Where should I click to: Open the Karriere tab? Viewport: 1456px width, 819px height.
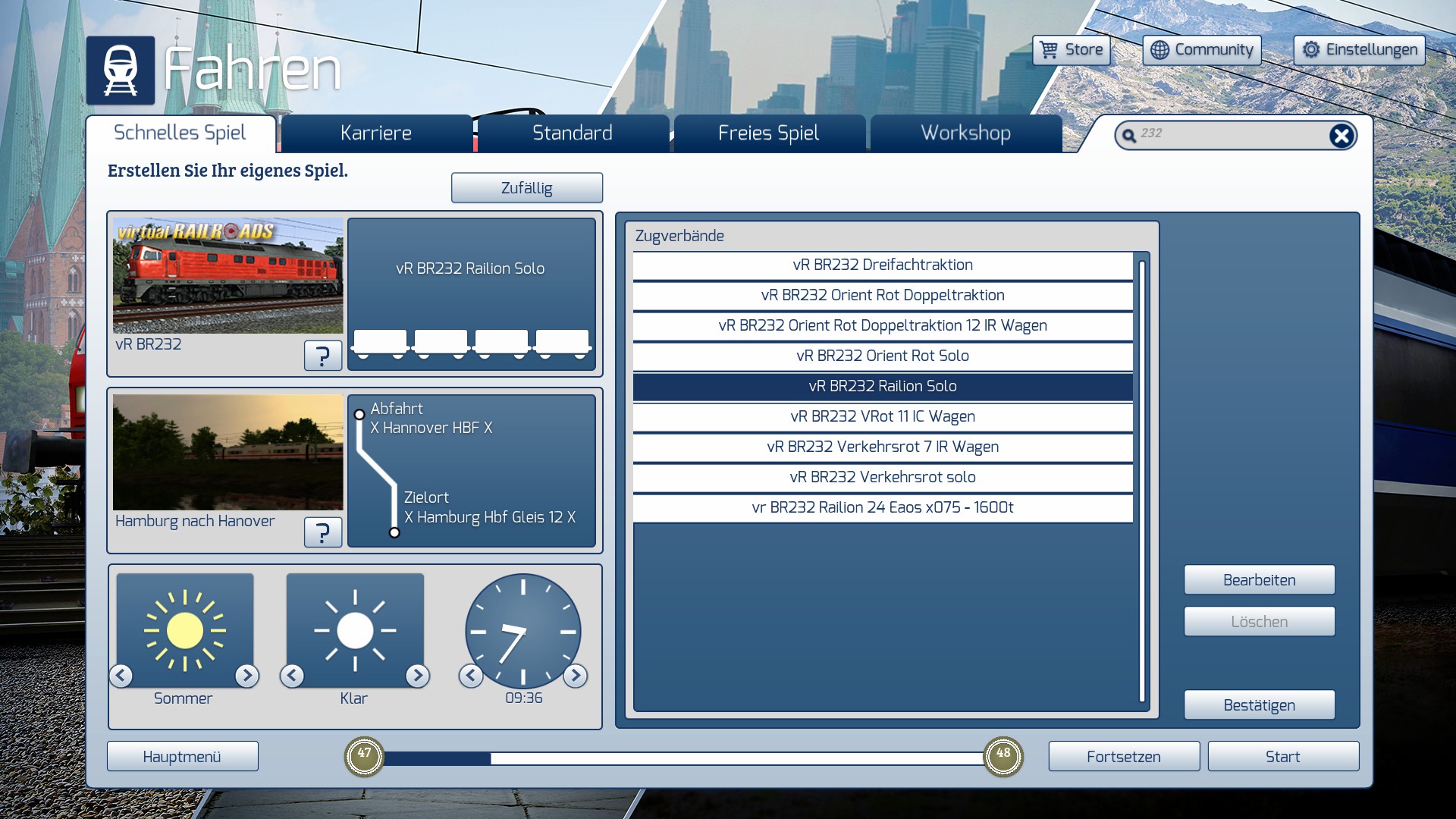pyautogui.click(x=376, y=133)
